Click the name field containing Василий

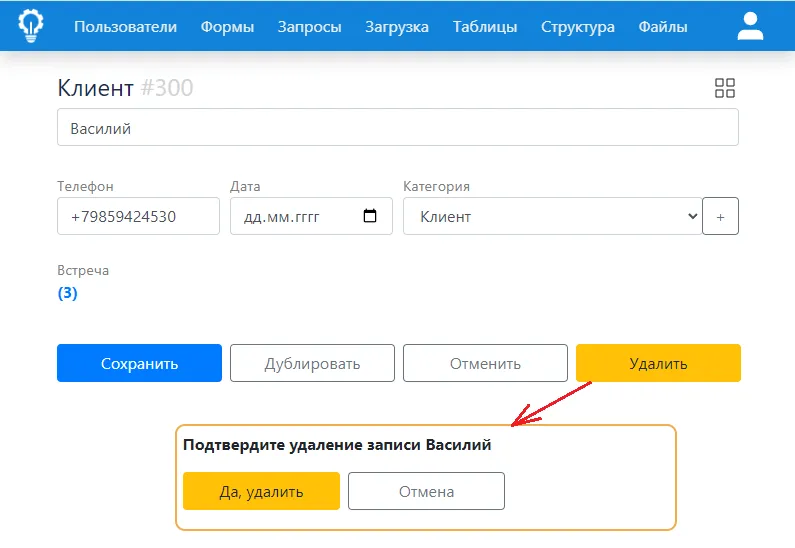click(398, 127)
